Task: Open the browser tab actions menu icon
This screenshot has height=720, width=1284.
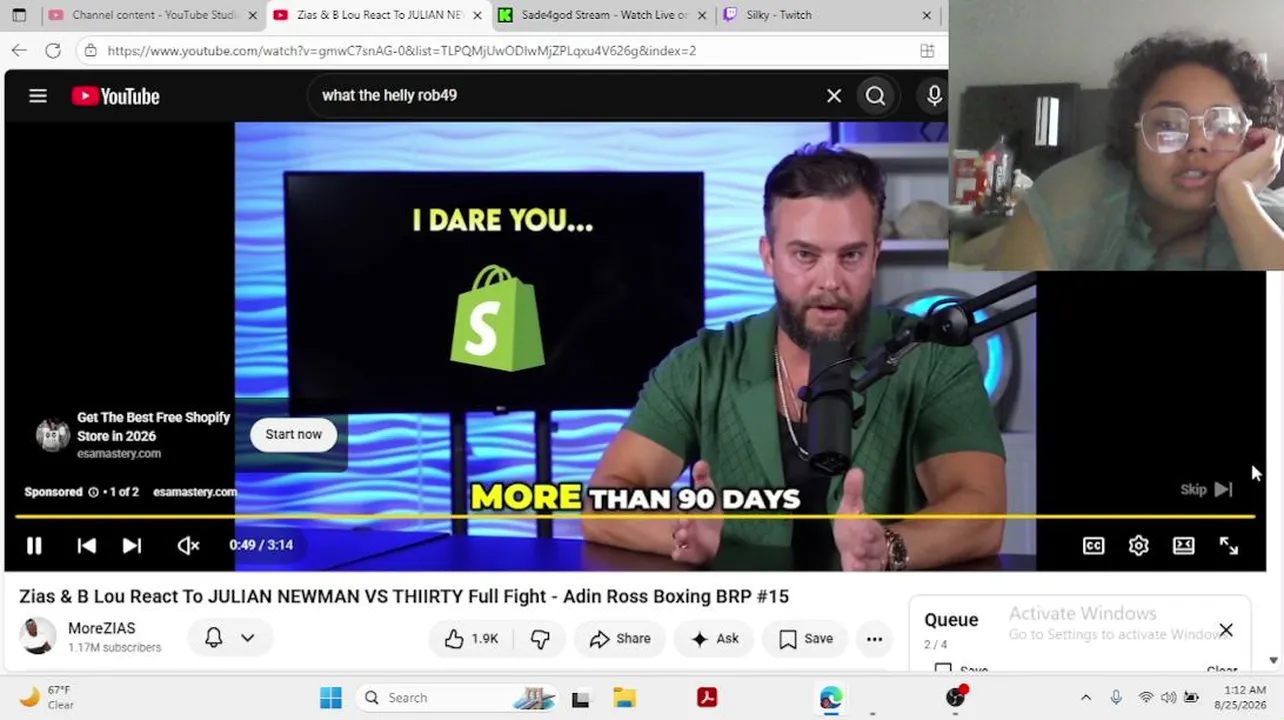Action: point(19,15)
